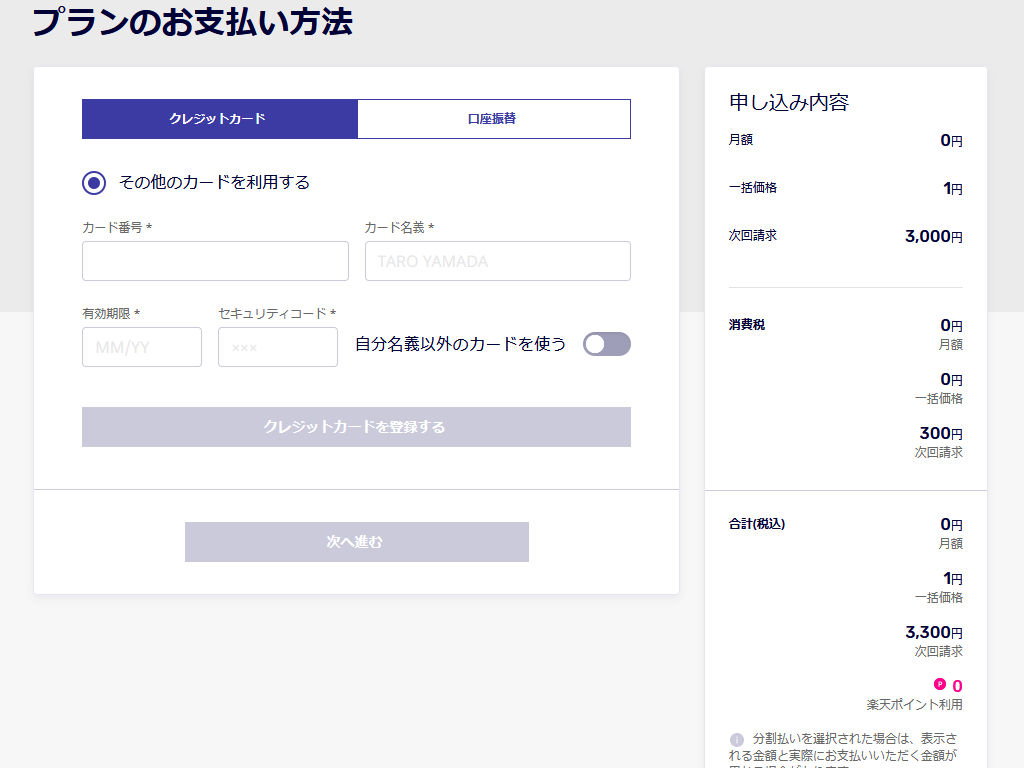Focus the カード番号 input field
The height and width of the screenshot is (768, 1024).
pos(215,261)
